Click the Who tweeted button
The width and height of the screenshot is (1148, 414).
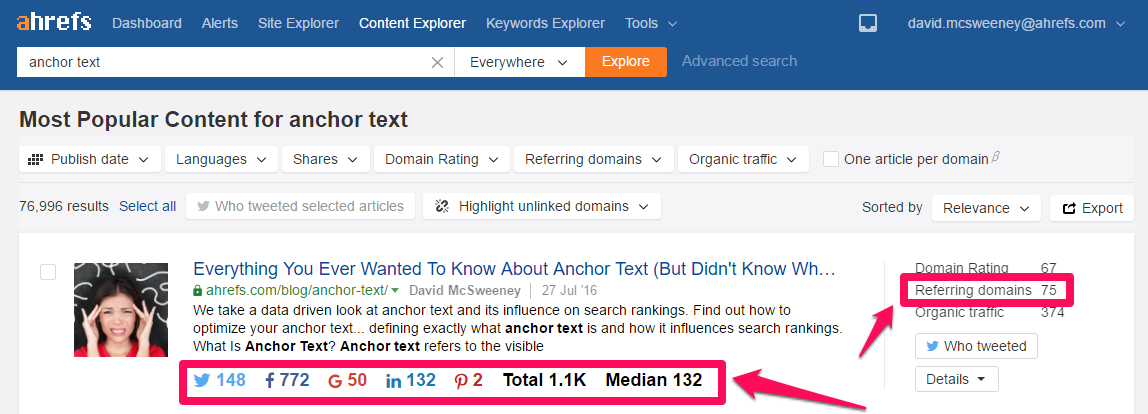(x=976, y=346)
